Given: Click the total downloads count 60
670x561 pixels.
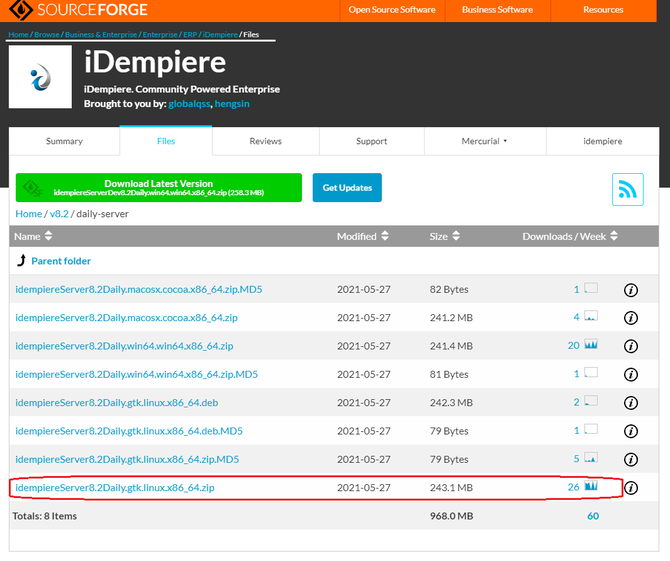Looking at the screenshot, I should (x=593, y=516).
